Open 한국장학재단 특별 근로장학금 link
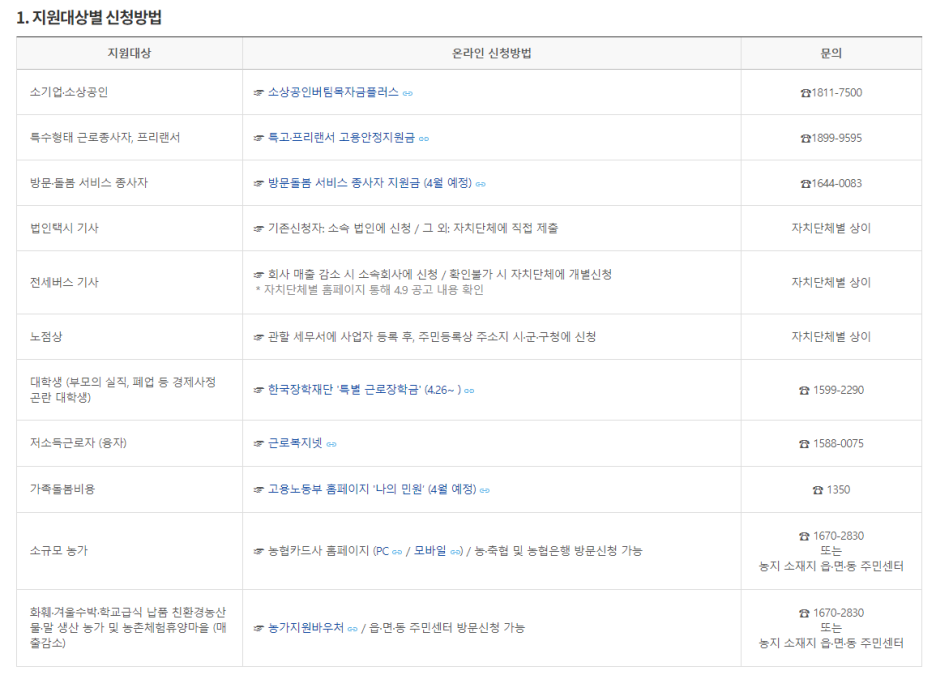The width and height of the screenshot is (936, 675). [364, 390]
